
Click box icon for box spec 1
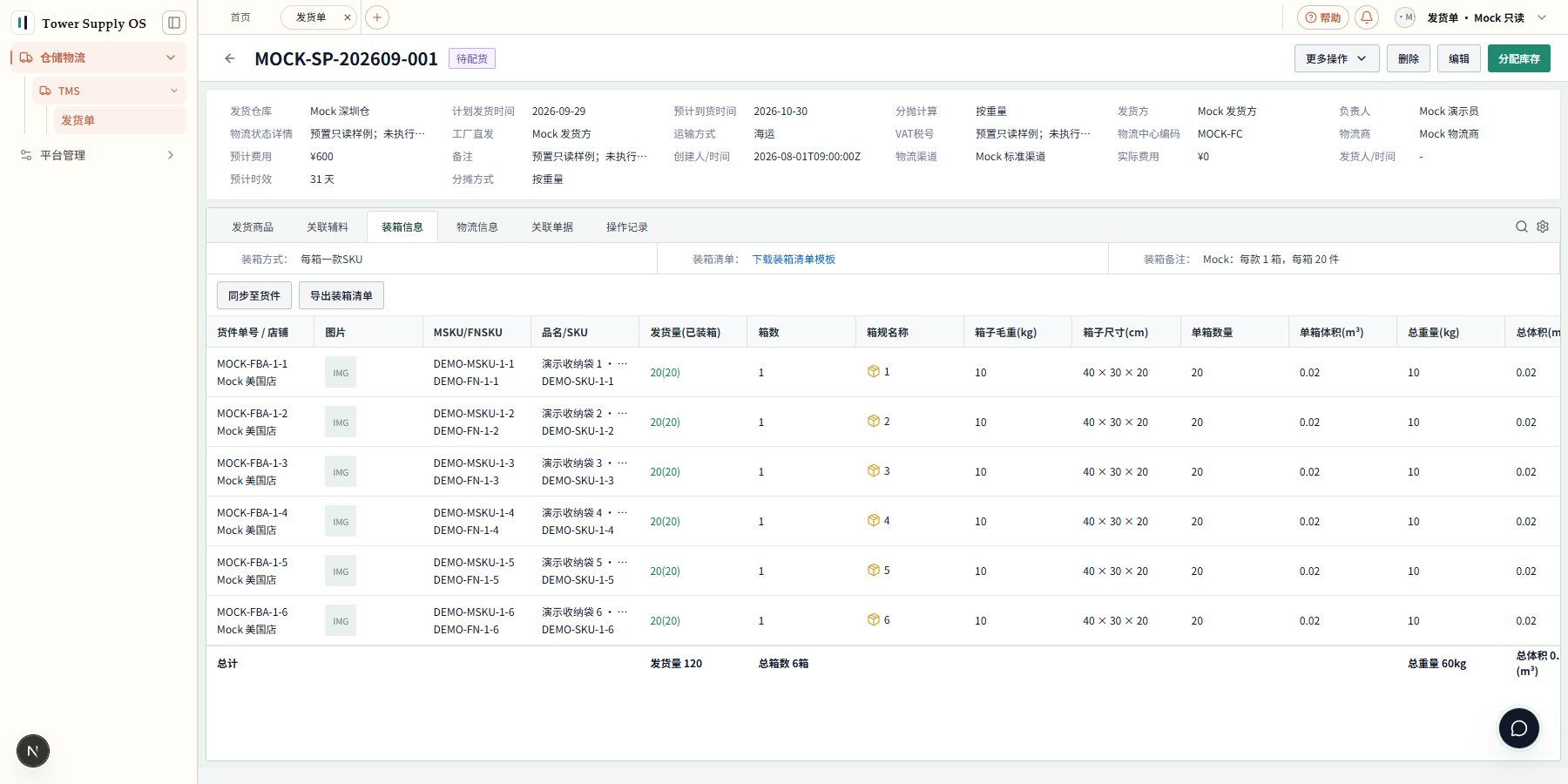(873, 371)
